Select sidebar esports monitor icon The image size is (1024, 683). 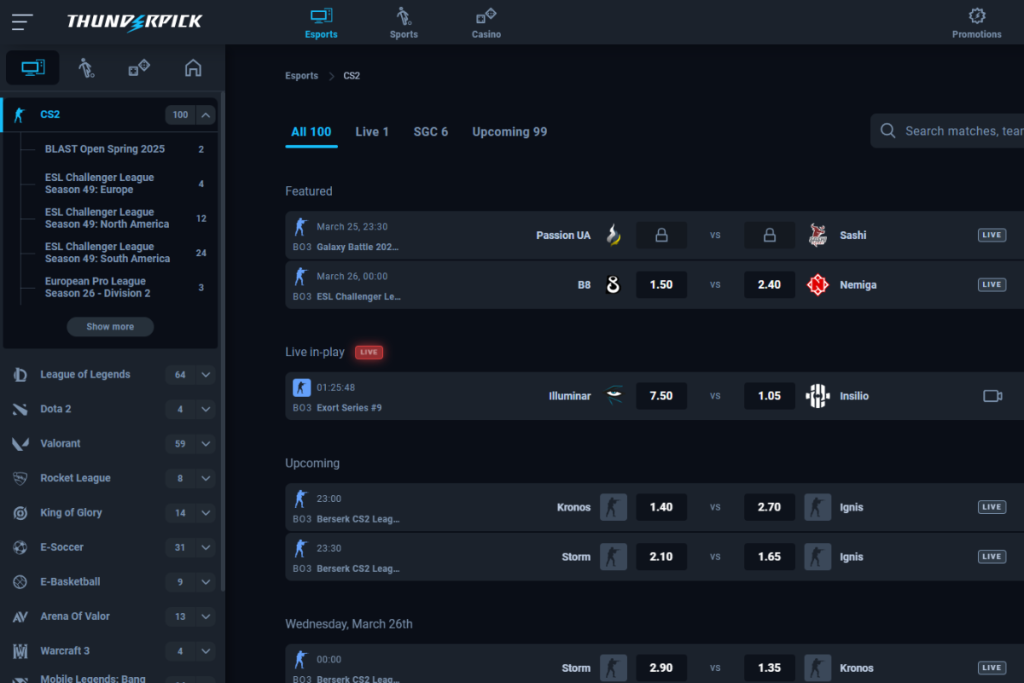(x=33, y=67)
